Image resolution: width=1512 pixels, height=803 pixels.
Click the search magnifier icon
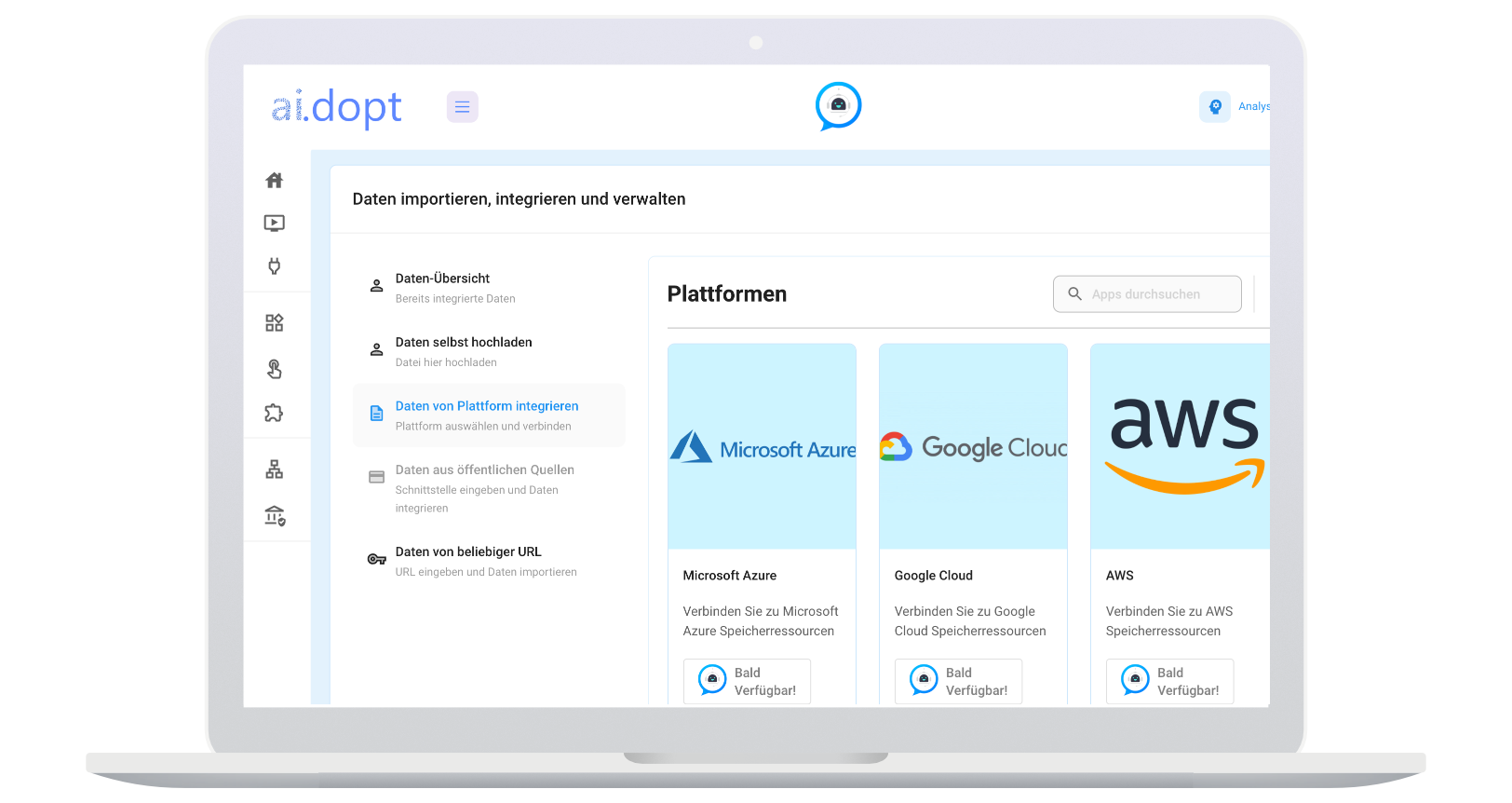[x=1074, y=293]
